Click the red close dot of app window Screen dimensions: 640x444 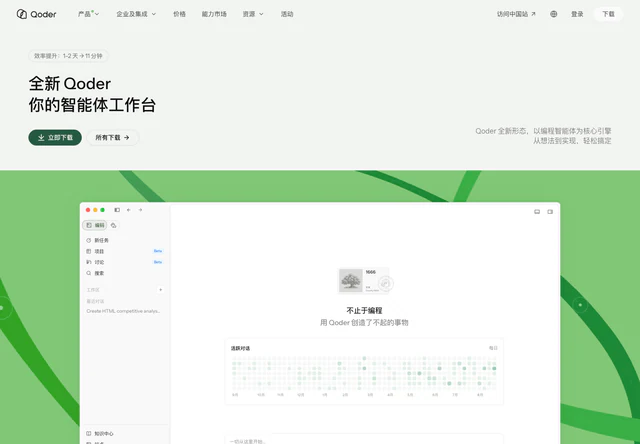pyautogui.click(x=88, y=210)
